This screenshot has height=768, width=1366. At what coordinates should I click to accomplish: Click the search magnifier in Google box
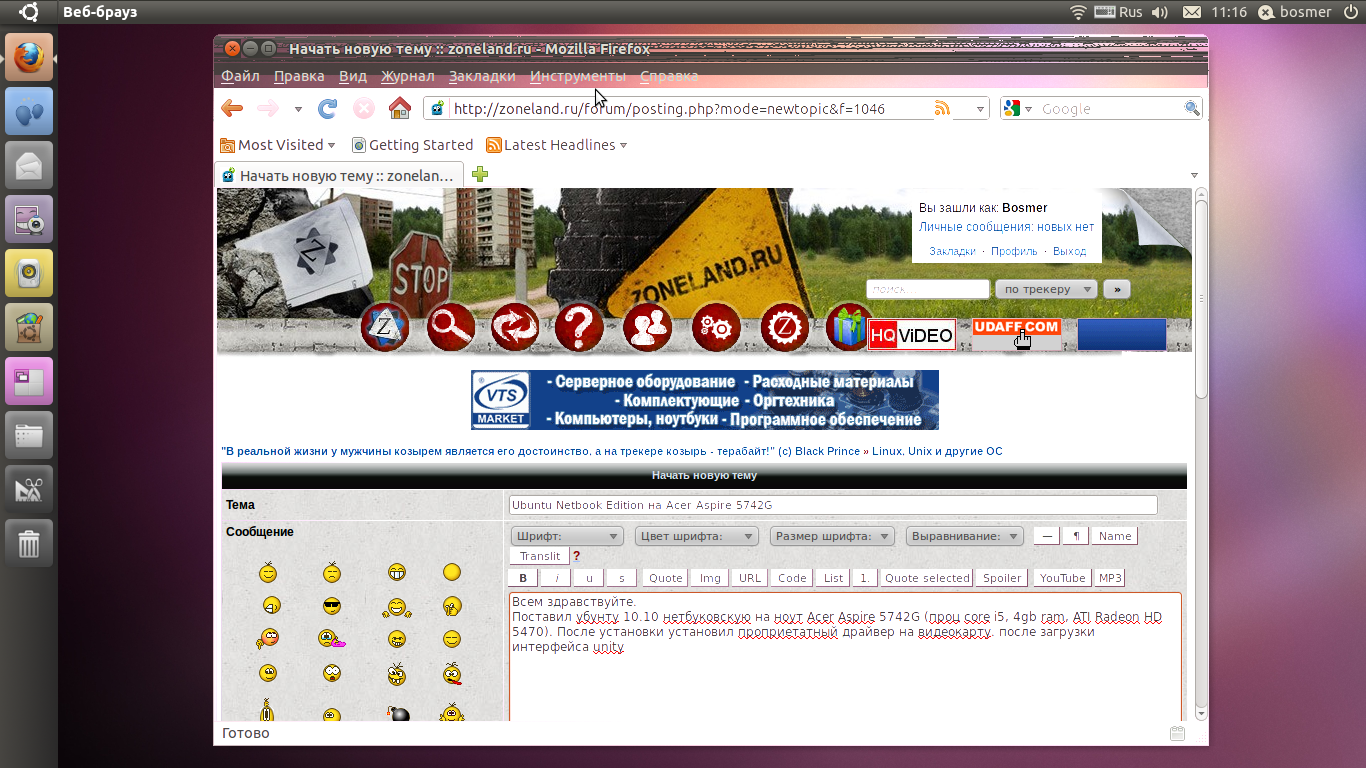pyautogui.click(x=1192, y=108)
